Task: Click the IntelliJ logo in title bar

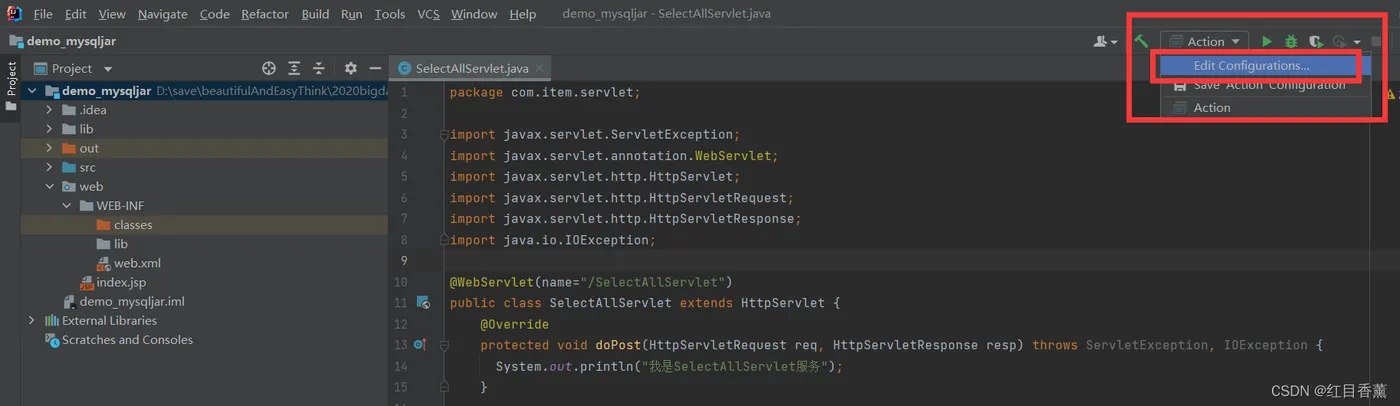Action: pyautogui.click(x=14, y=14)
